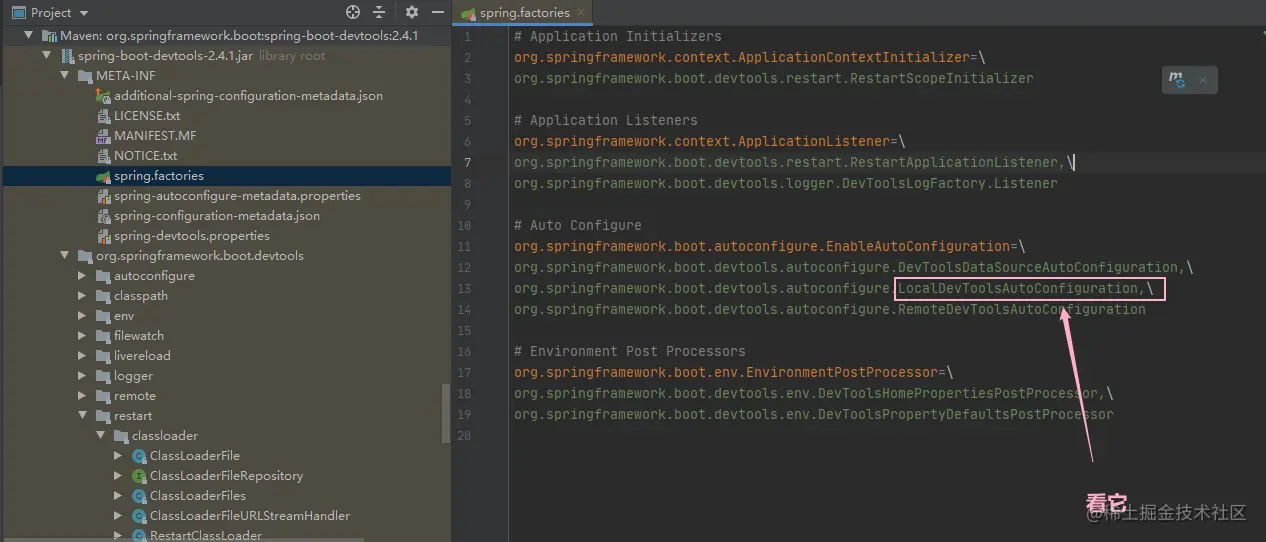Select ClassLoaderFileURLStreamHandler in the tree

pyautogui.click(x=249, y=516)
